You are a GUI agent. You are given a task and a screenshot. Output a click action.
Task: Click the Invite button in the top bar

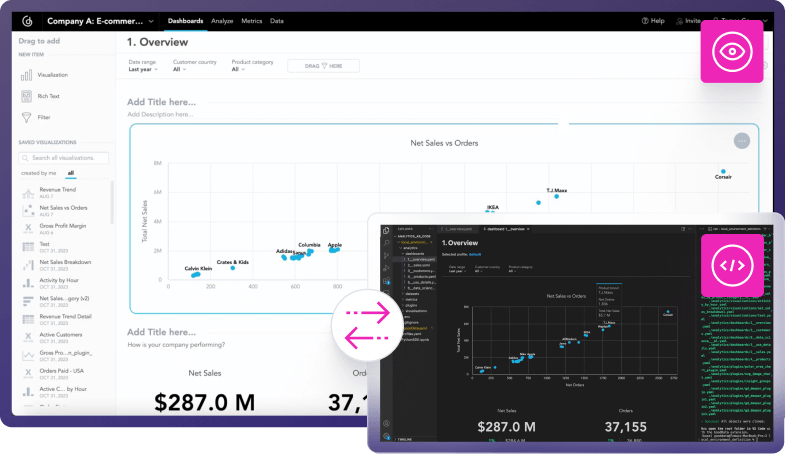tap(688, 21)
